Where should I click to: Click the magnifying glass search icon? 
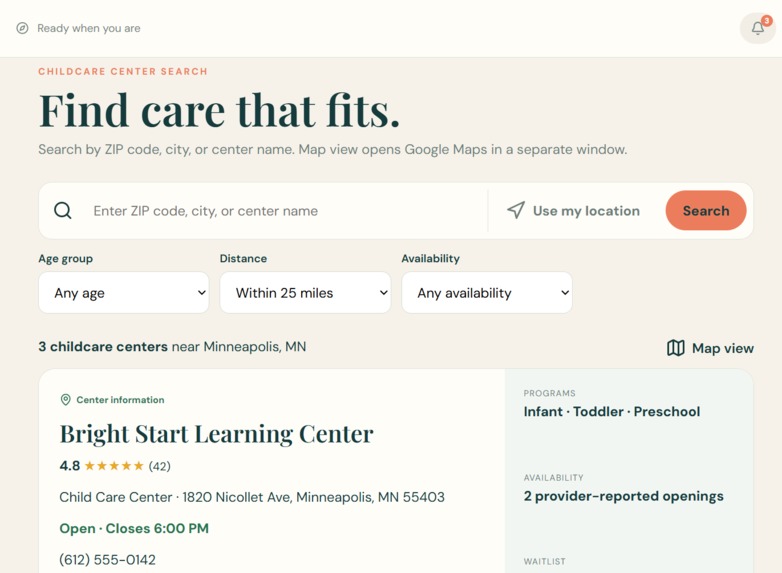[x=63, y=210]
